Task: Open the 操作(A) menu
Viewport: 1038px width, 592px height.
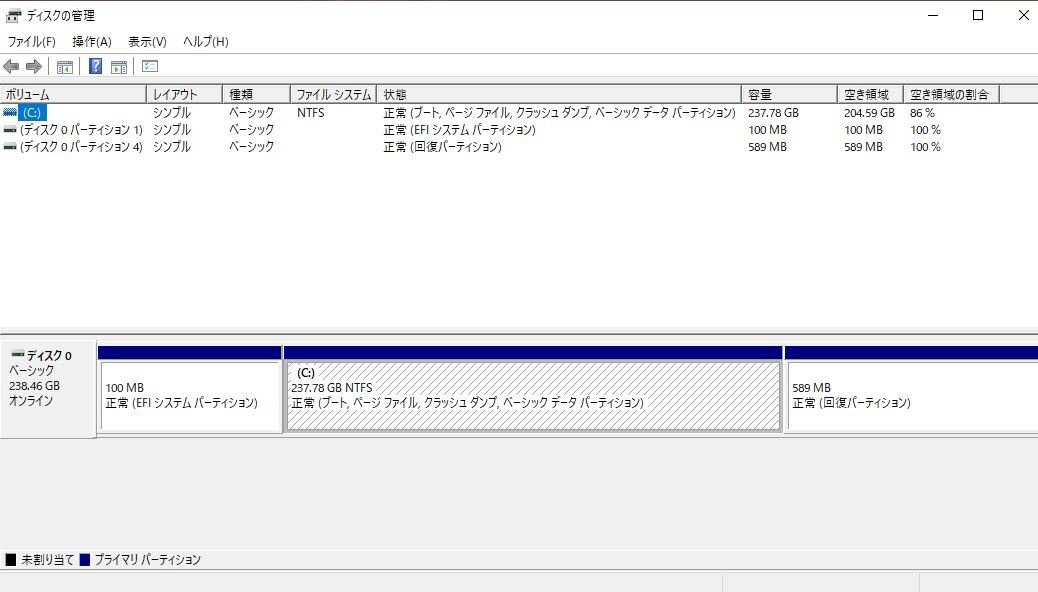Action: tap(91, 42)
